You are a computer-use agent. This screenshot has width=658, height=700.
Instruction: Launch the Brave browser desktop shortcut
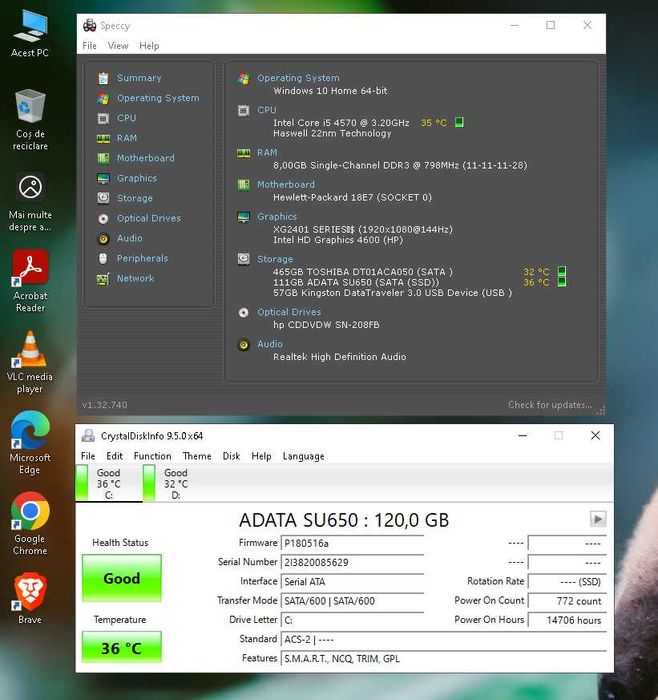coord(30,598)
